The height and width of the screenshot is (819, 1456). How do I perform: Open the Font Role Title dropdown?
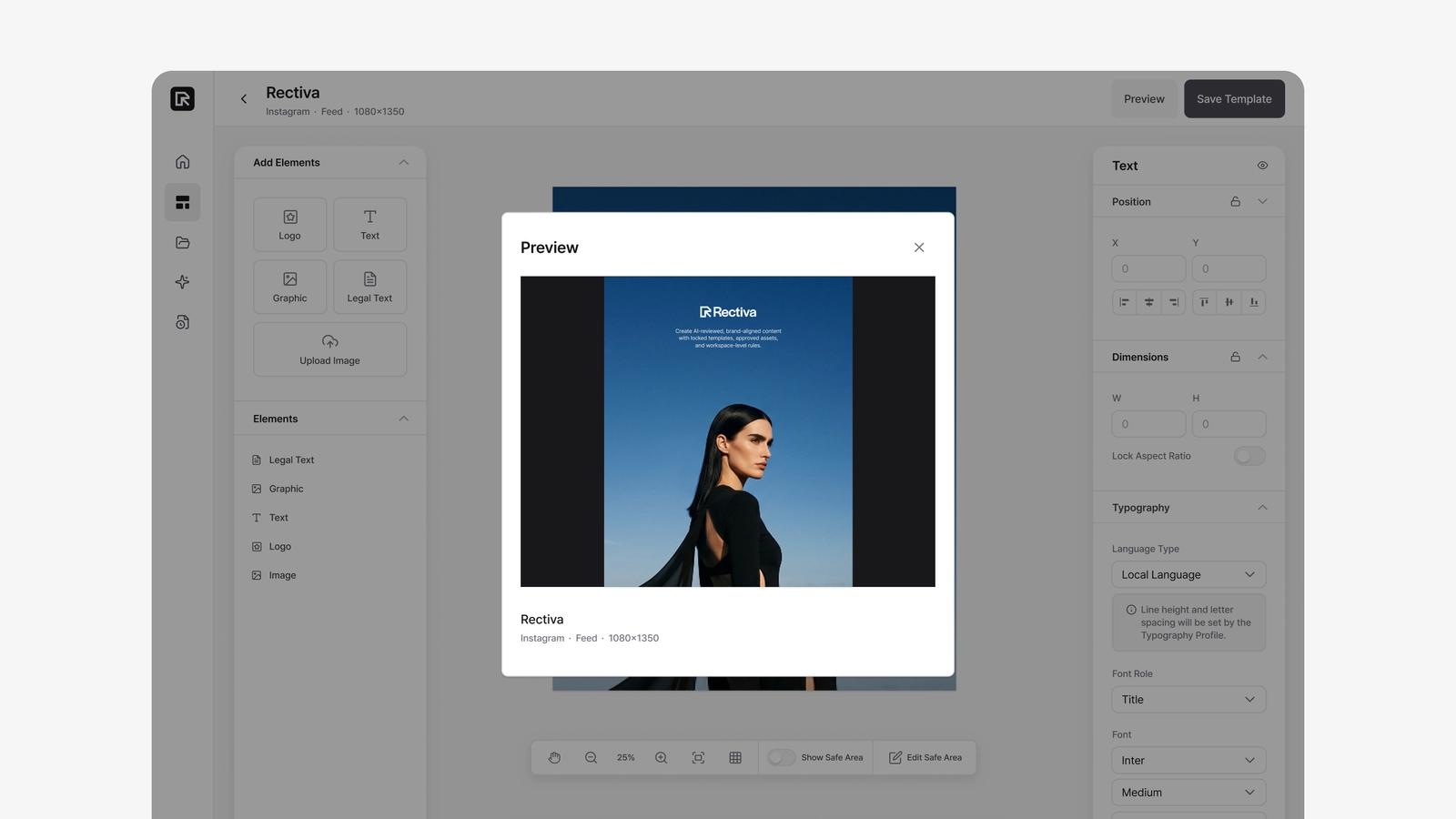tap(1188, 700)
